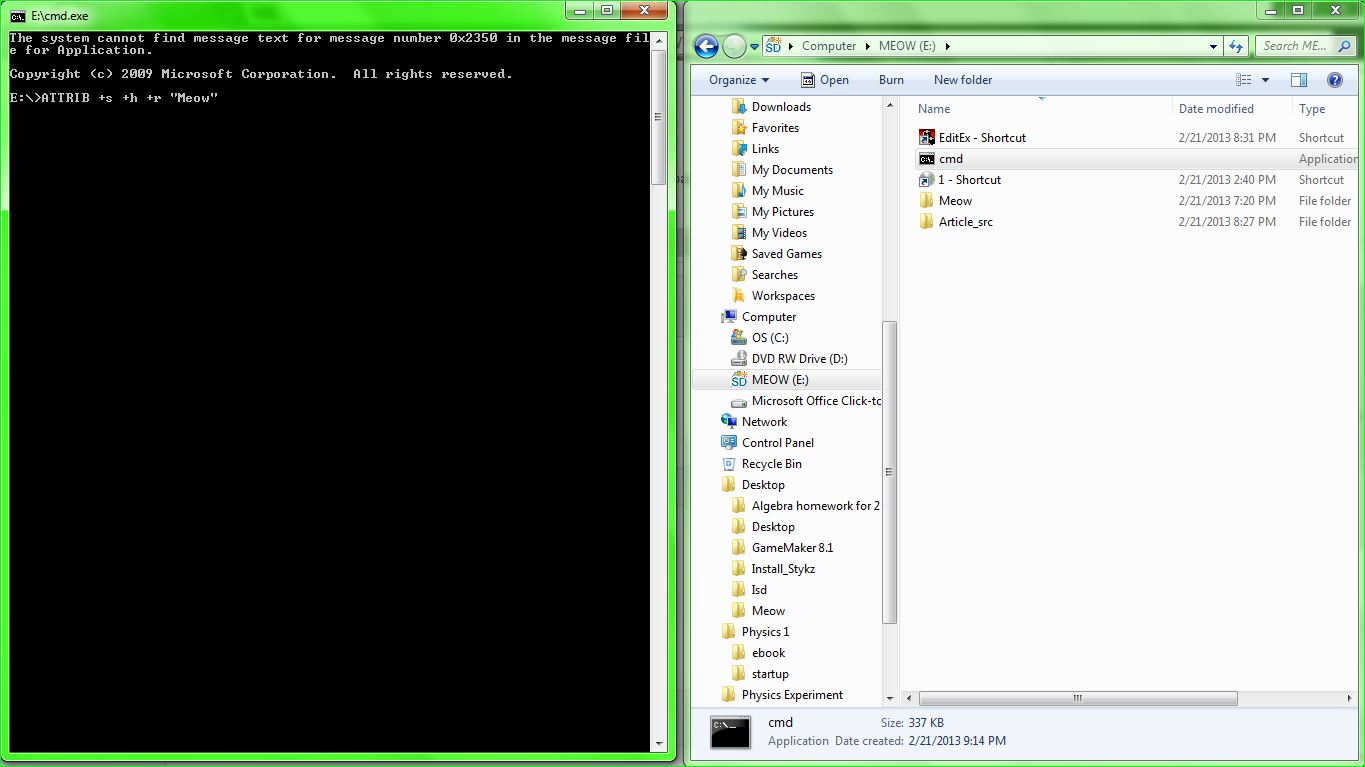Click the Back arrow in Explorer
1365x767 pixels.
[x=706, y=46]
